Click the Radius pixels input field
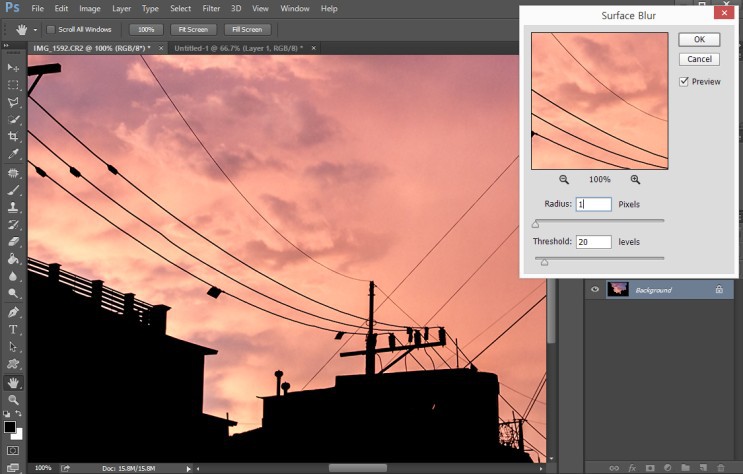This screenshot has height=474, width=743. click(593, 204)
